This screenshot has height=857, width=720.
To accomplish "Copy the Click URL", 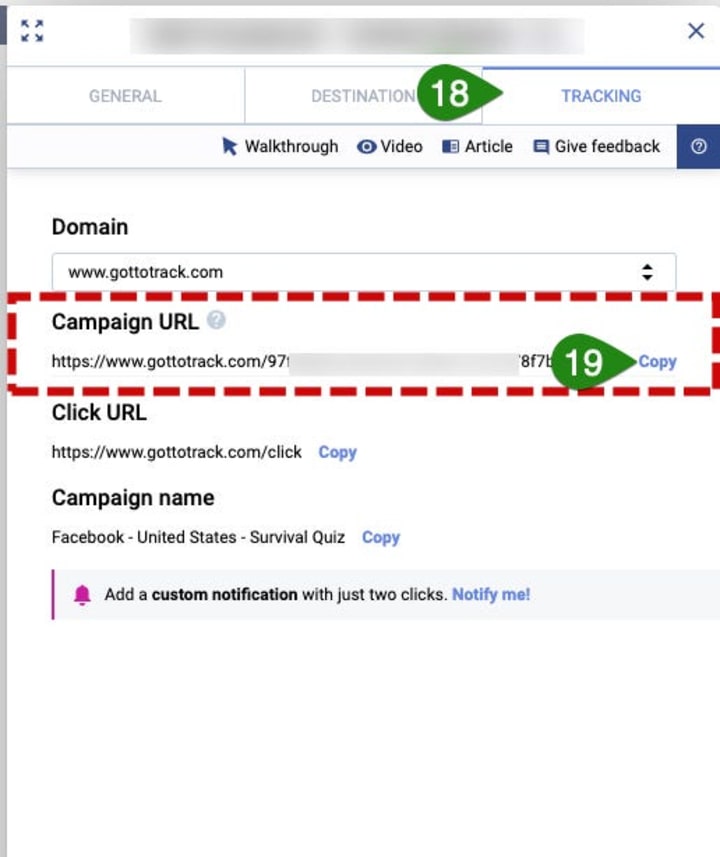I will point(337,453).
